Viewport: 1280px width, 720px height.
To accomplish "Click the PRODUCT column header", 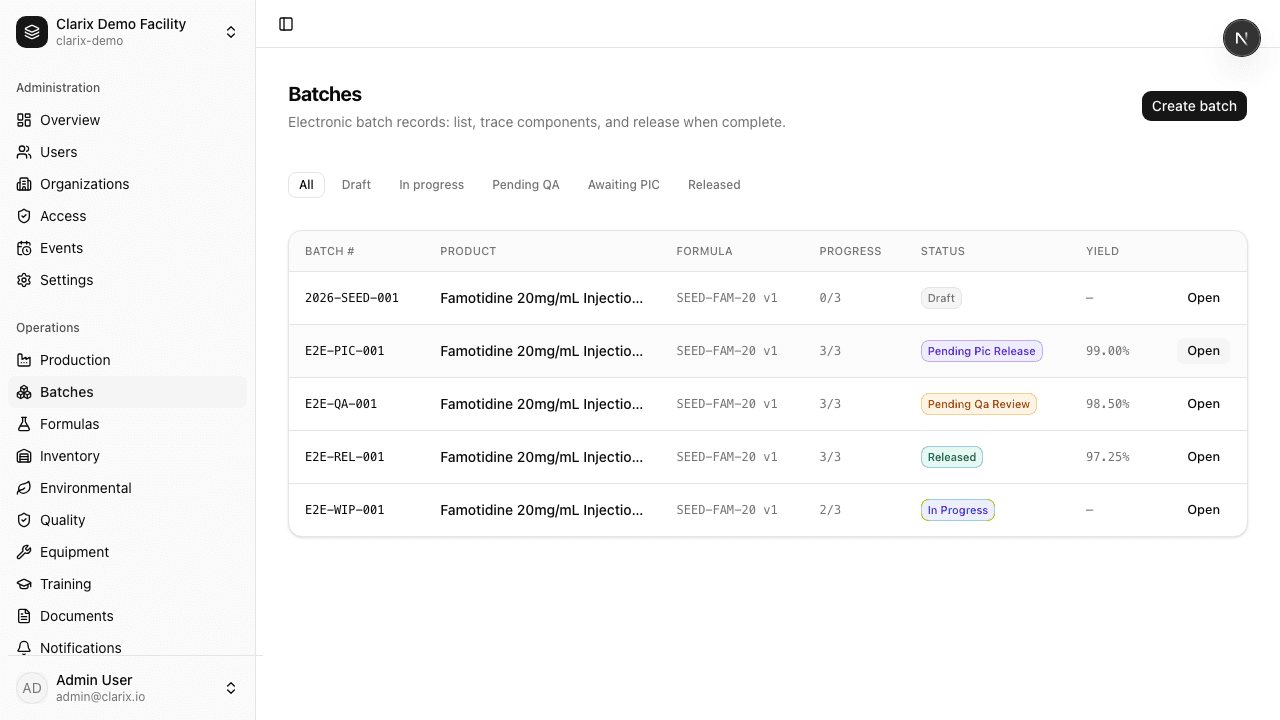I will click(468, 251).
